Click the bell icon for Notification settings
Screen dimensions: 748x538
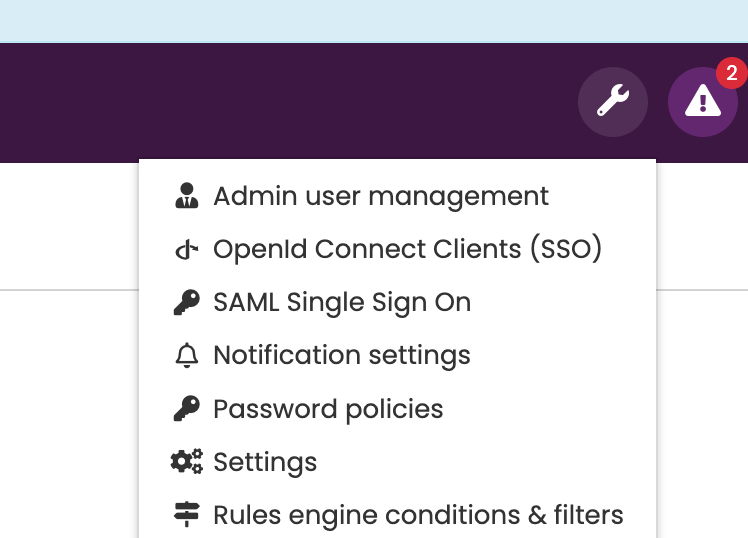(187, 355)
